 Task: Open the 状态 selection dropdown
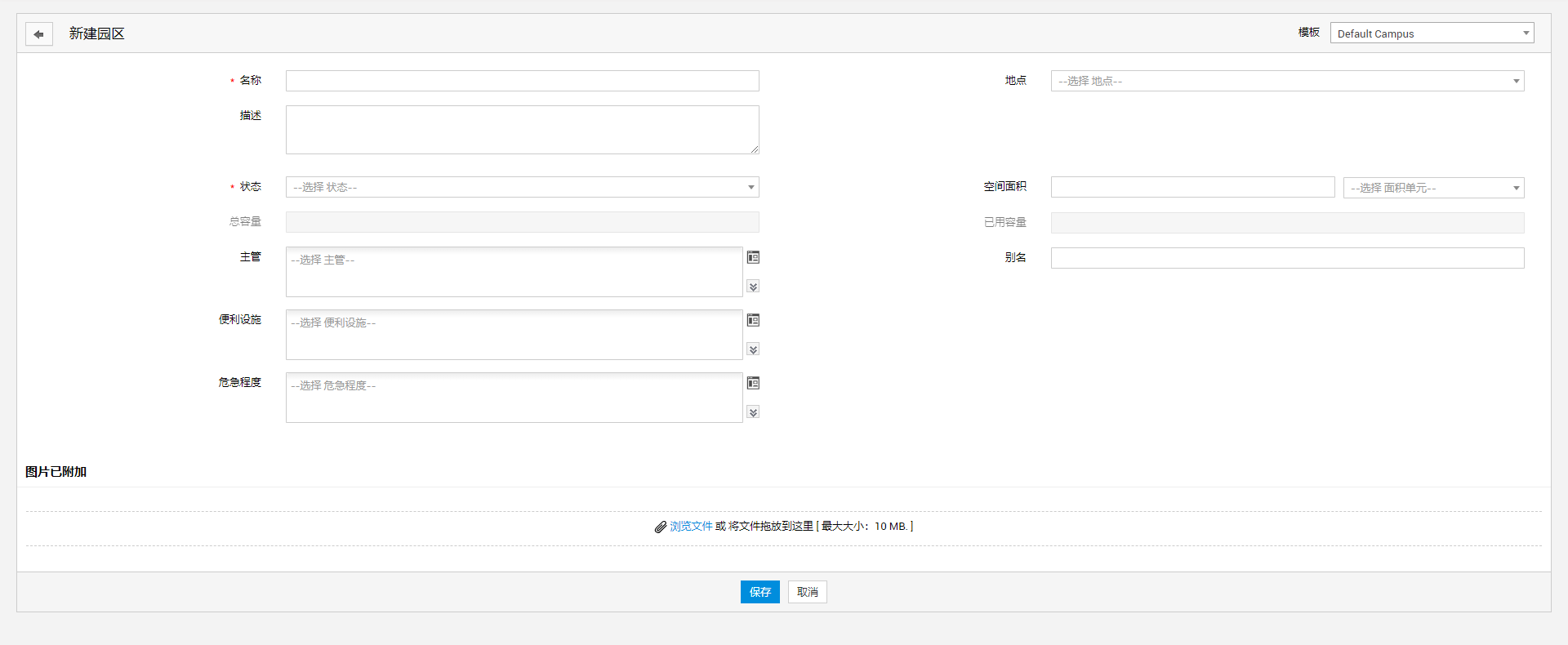522,187
